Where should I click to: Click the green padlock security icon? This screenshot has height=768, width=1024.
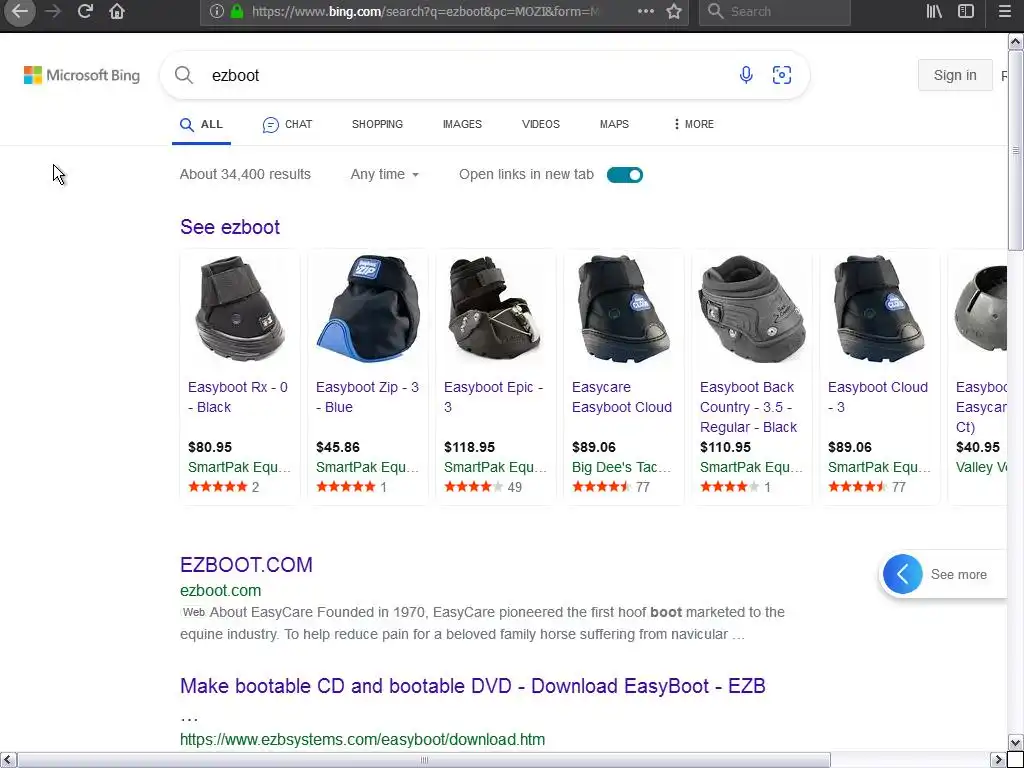(237, 11)
